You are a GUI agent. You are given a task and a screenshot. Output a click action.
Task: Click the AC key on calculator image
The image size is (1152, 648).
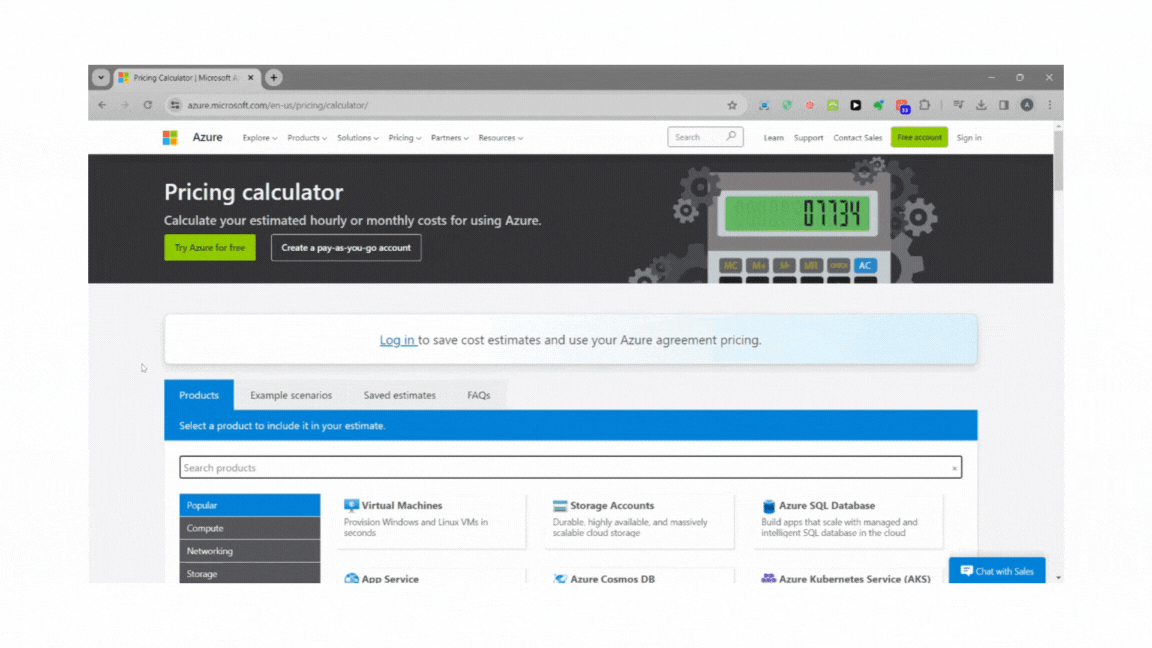(x=865, y=265)
